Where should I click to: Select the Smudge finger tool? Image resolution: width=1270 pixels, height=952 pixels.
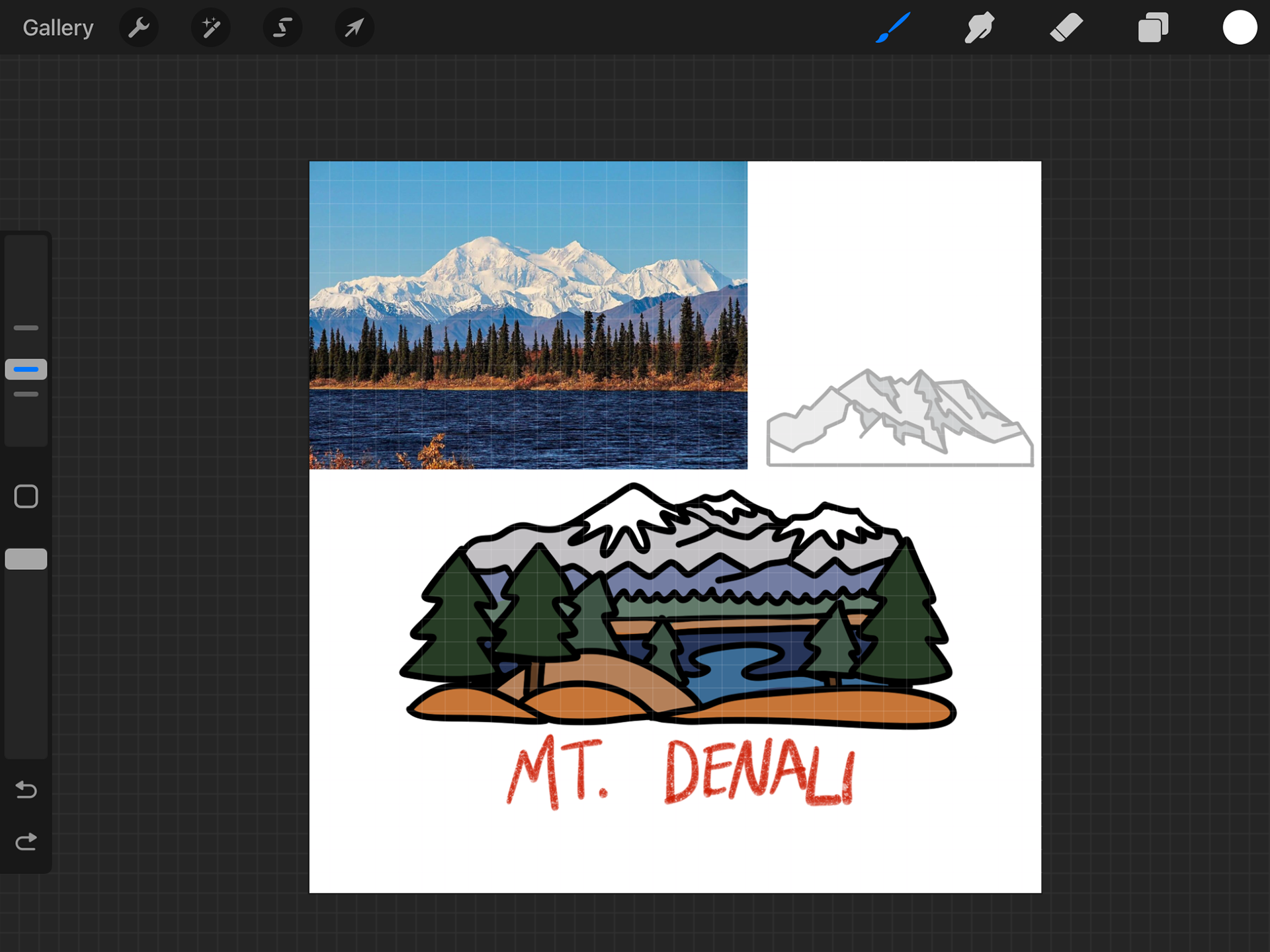coord(979,28)
